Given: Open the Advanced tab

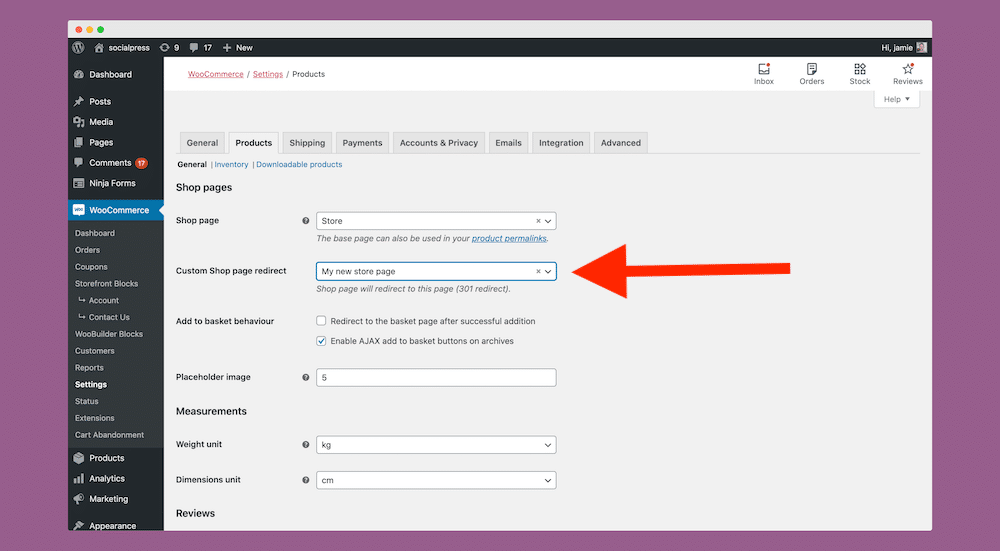Looking at the screenshot, I should 621,143.
